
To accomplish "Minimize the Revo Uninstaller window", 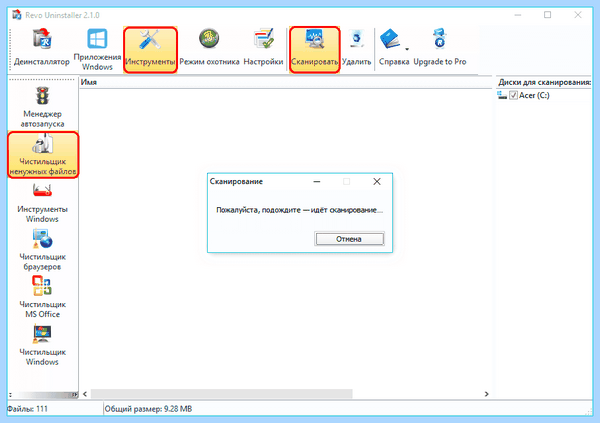I will click(x=518, y=15).
